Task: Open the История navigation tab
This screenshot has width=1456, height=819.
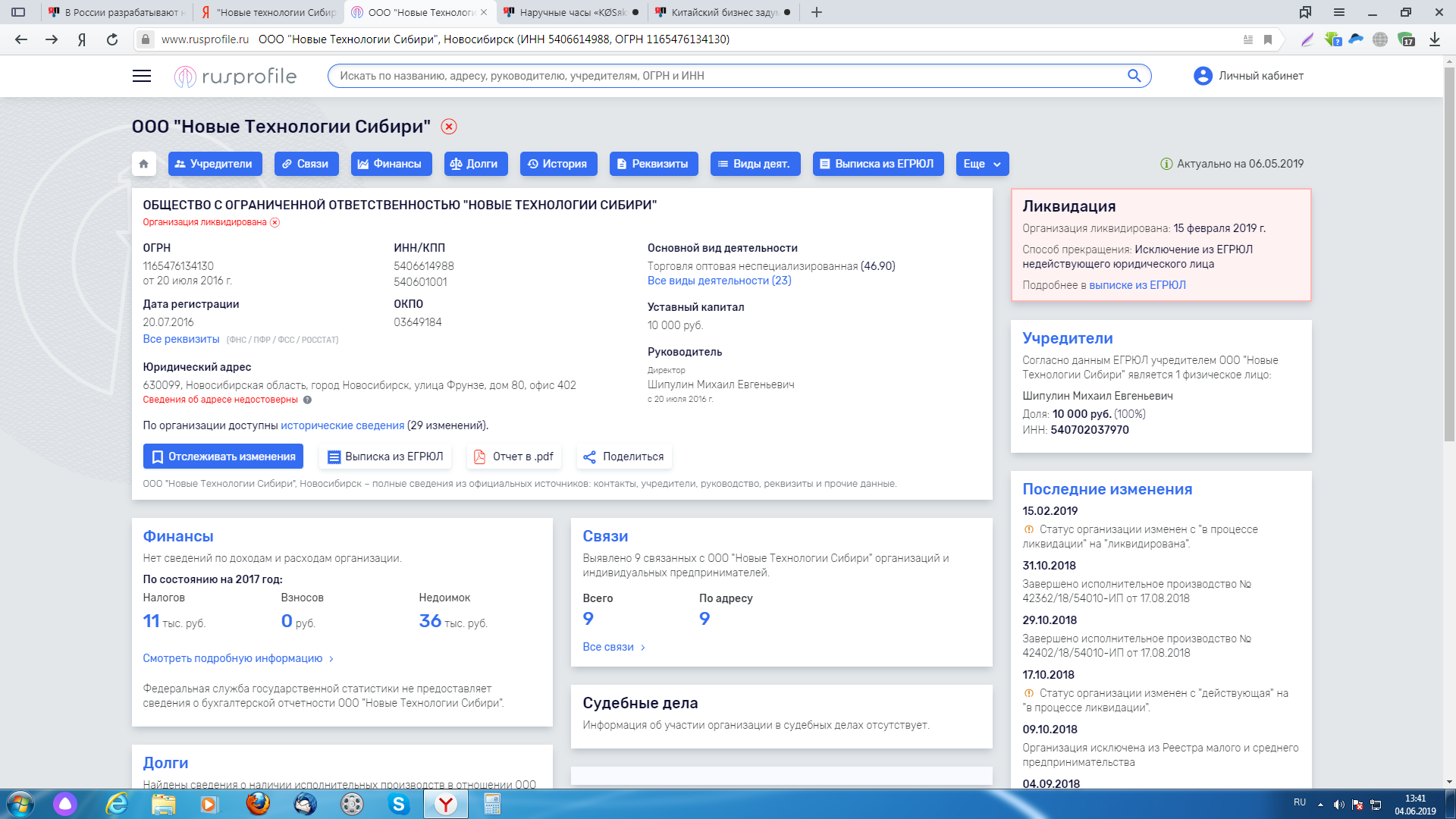Action: (x=558, y=164)
